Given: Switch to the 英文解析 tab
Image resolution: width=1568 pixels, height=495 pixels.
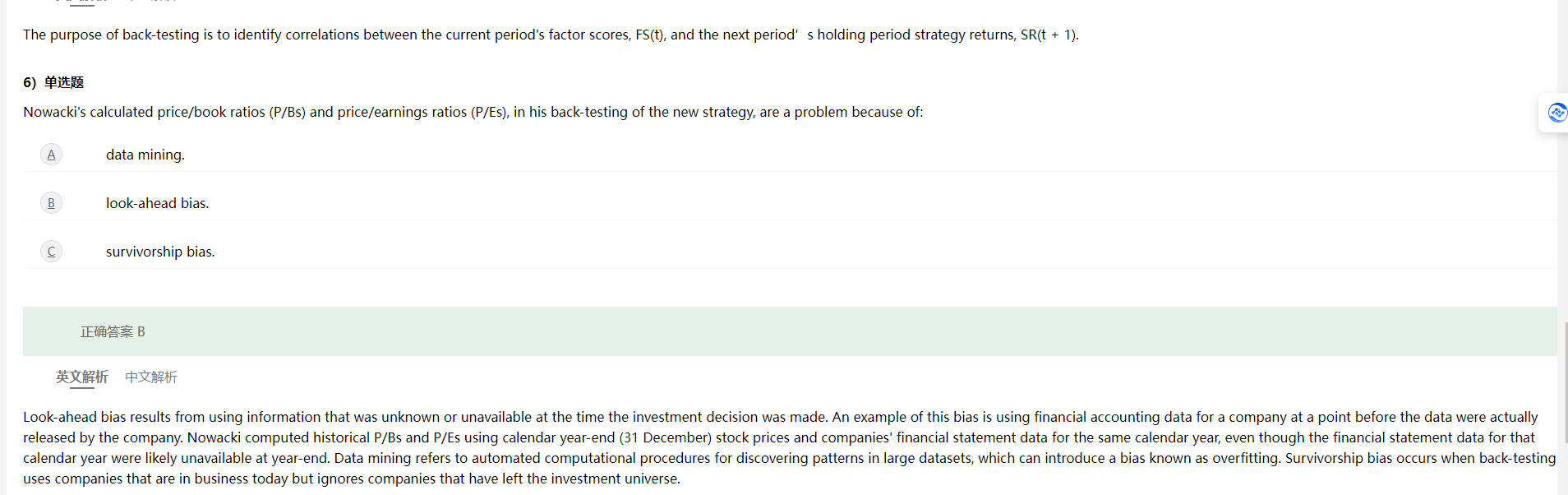Looking at the screenshot, I should pyautogui.click(x=81, y=377).
